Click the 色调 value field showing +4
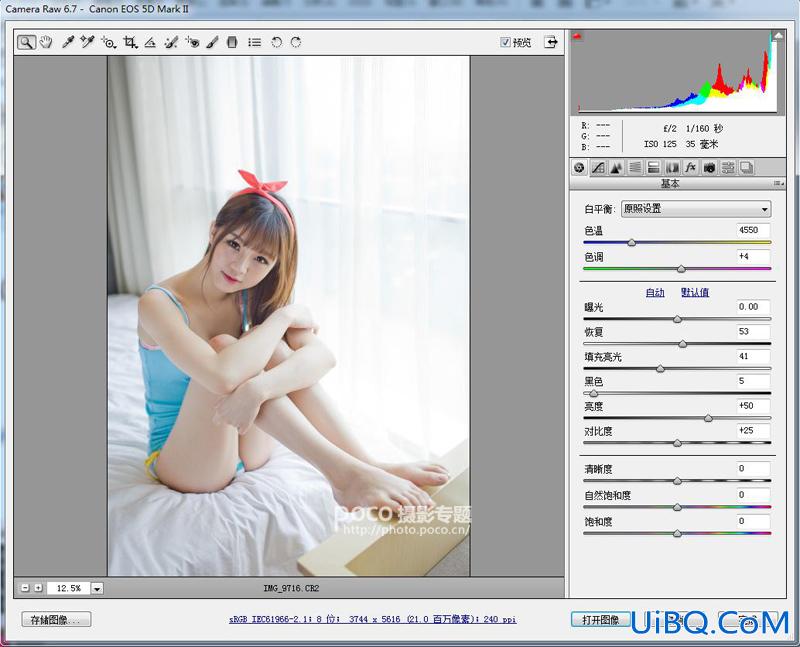The width and height of the screenshot is (800, 647). click(753, 257)
